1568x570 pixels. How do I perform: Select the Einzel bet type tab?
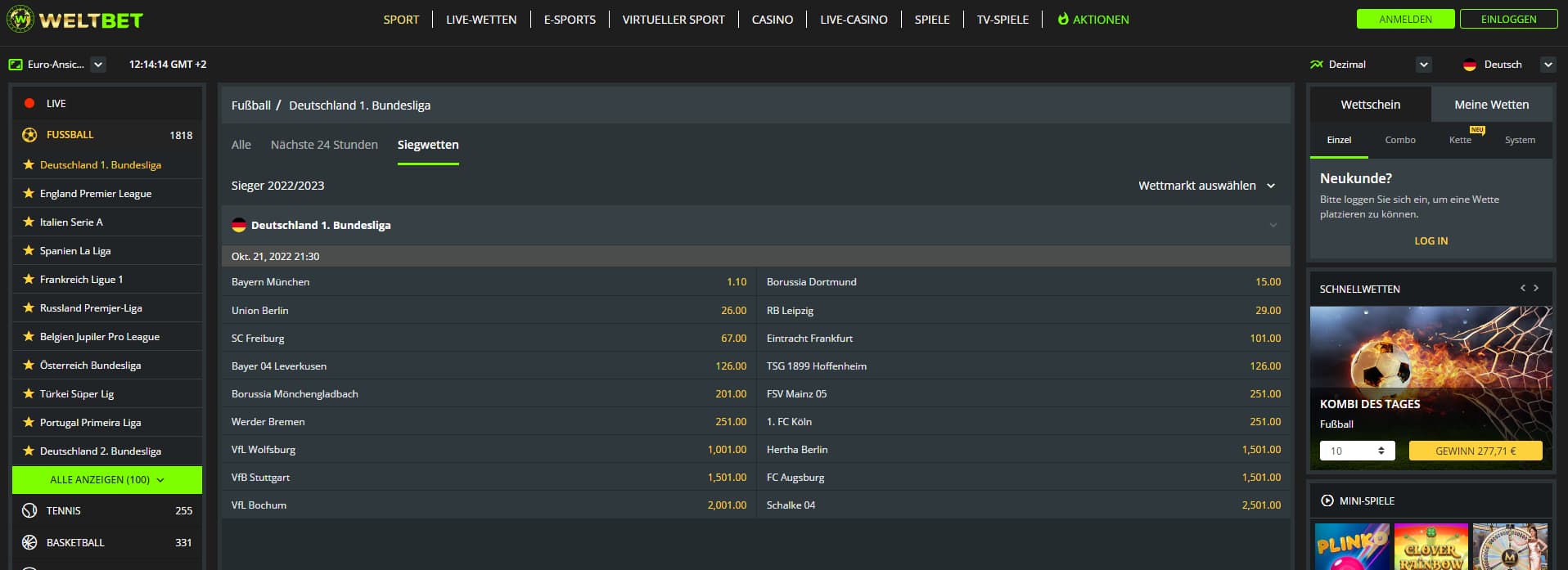[x=1339, y=140]
